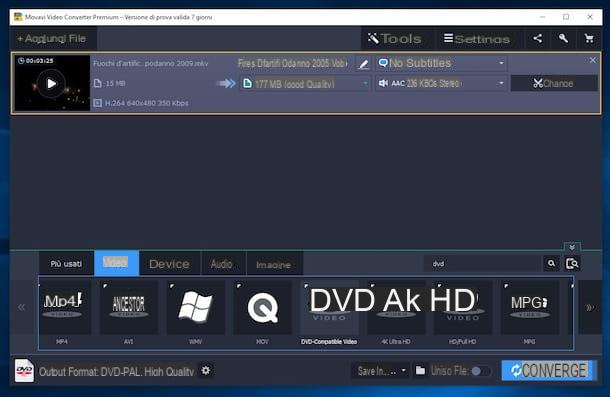This screenshot has height=397, width=610.
Task: Click the DVD output format icon
Action: 24,371
